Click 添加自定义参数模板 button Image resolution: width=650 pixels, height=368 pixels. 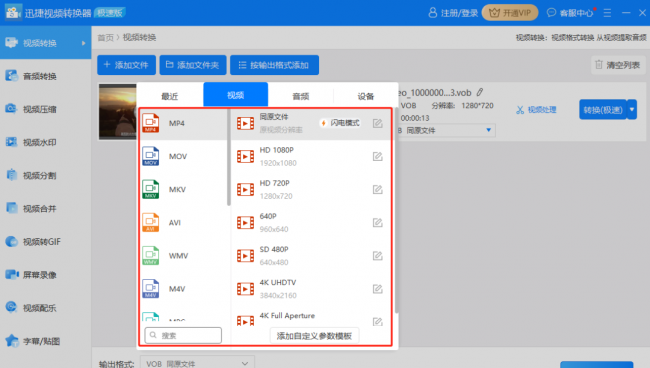click(314, 336)
